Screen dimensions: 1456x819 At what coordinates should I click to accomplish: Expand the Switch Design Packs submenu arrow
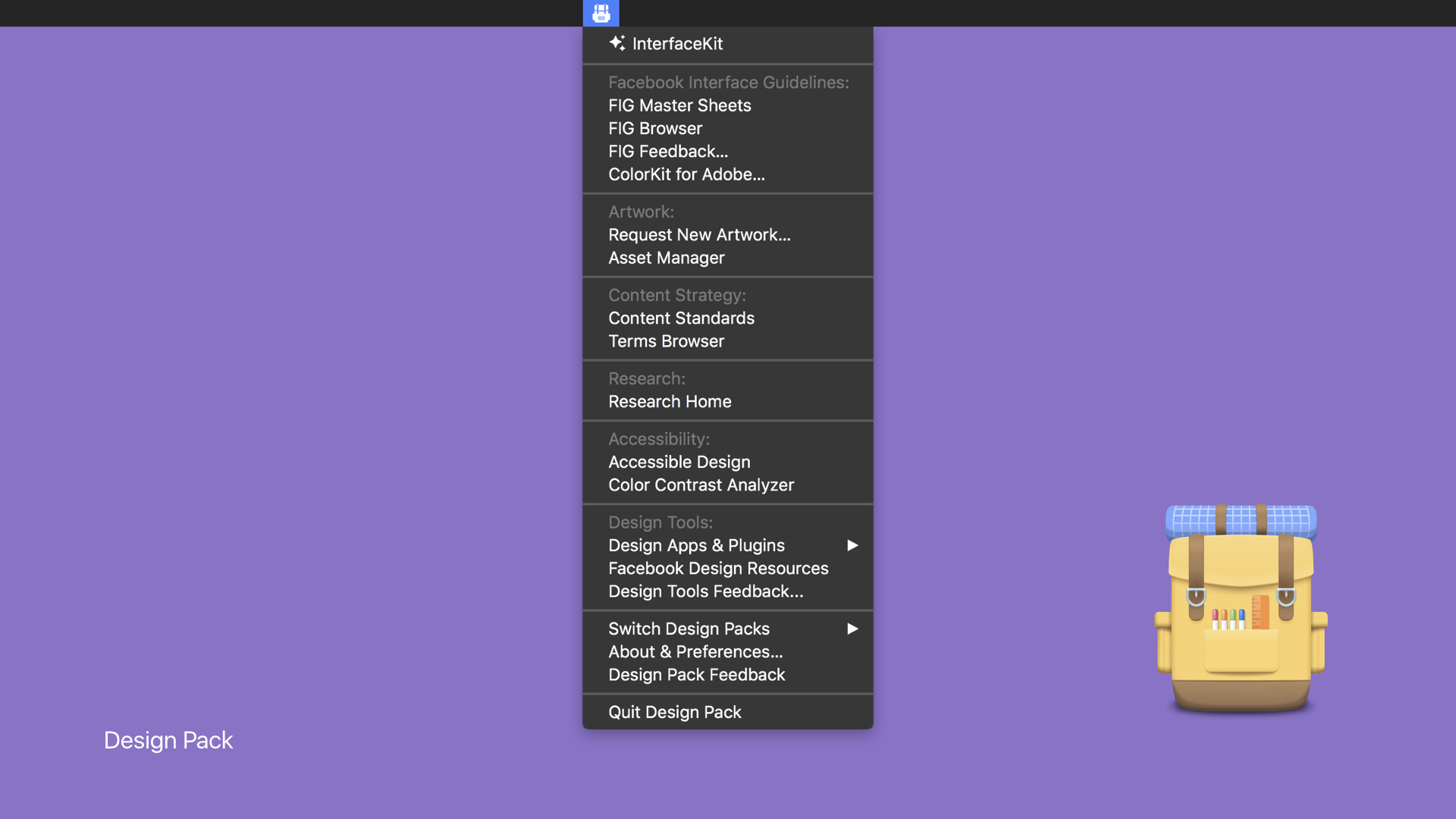pyautogui.click(x=852, y=629)
